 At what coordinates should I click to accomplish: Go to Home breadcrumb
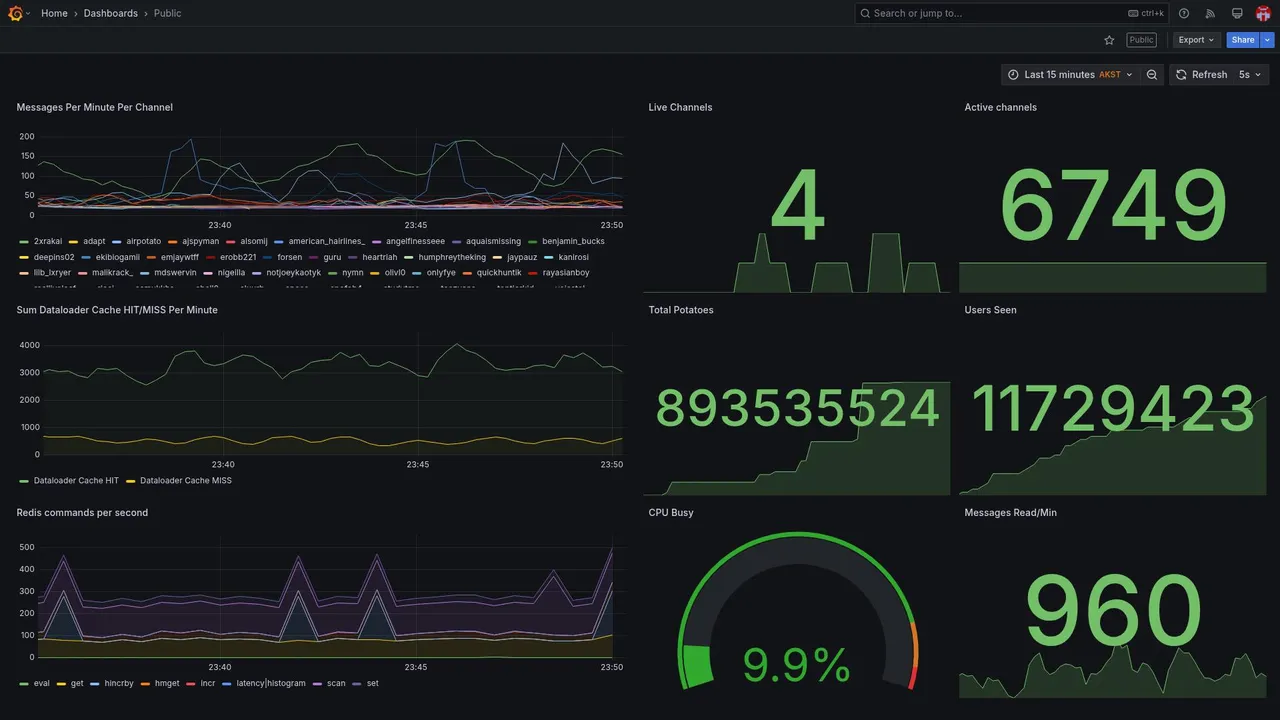54,13
